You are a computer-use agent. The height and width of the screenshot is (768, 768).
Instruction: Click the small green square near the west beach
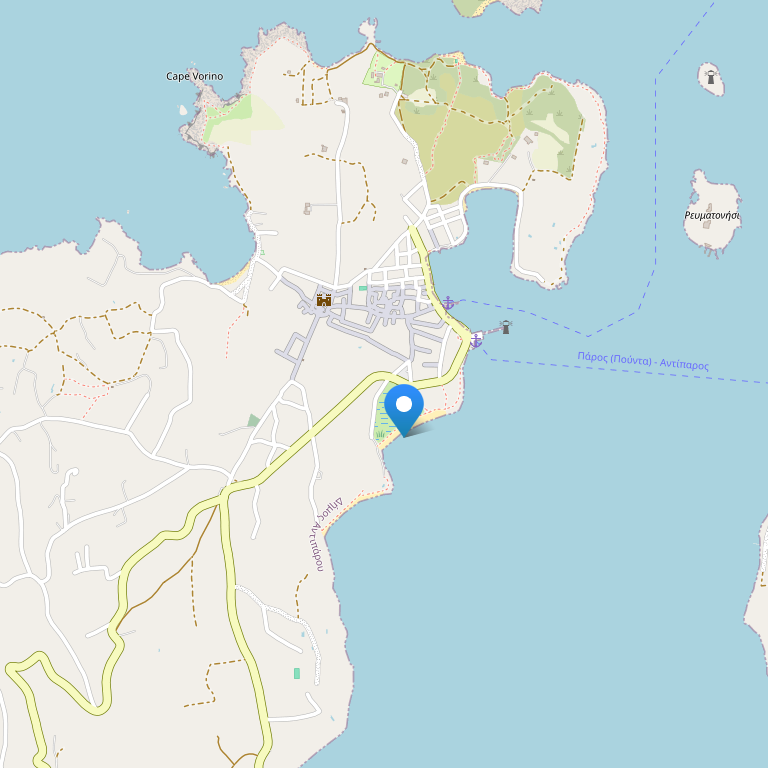pyautogui.click(x=263, y=252)
